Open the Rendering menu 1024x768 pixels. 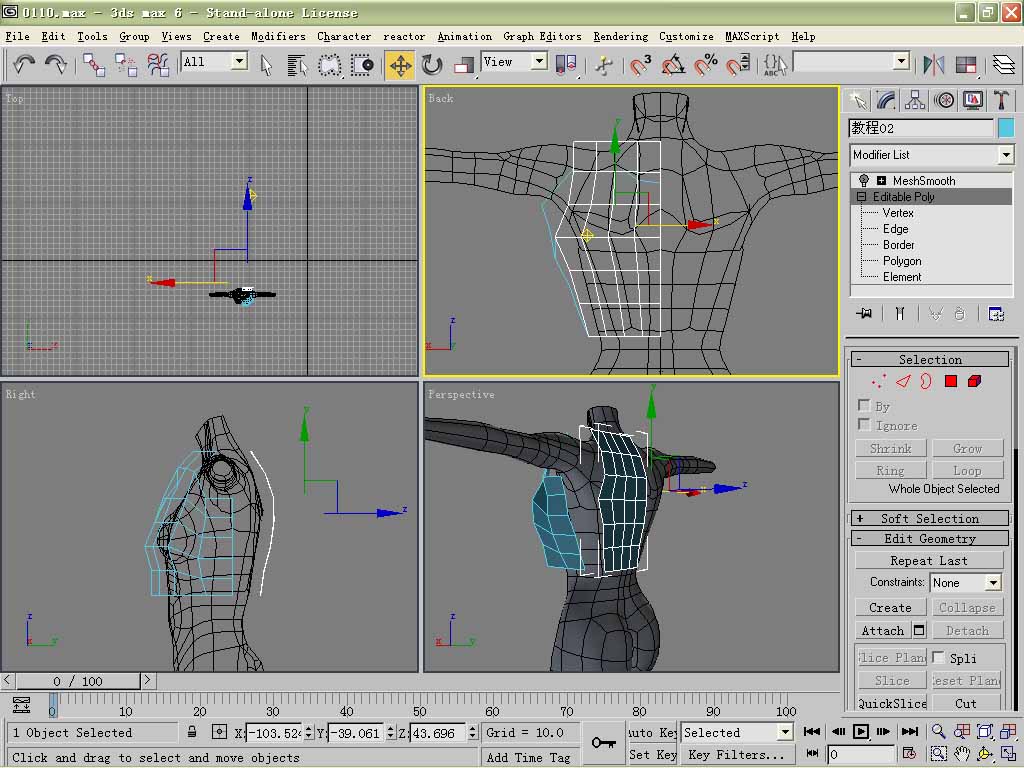(620, 37)
